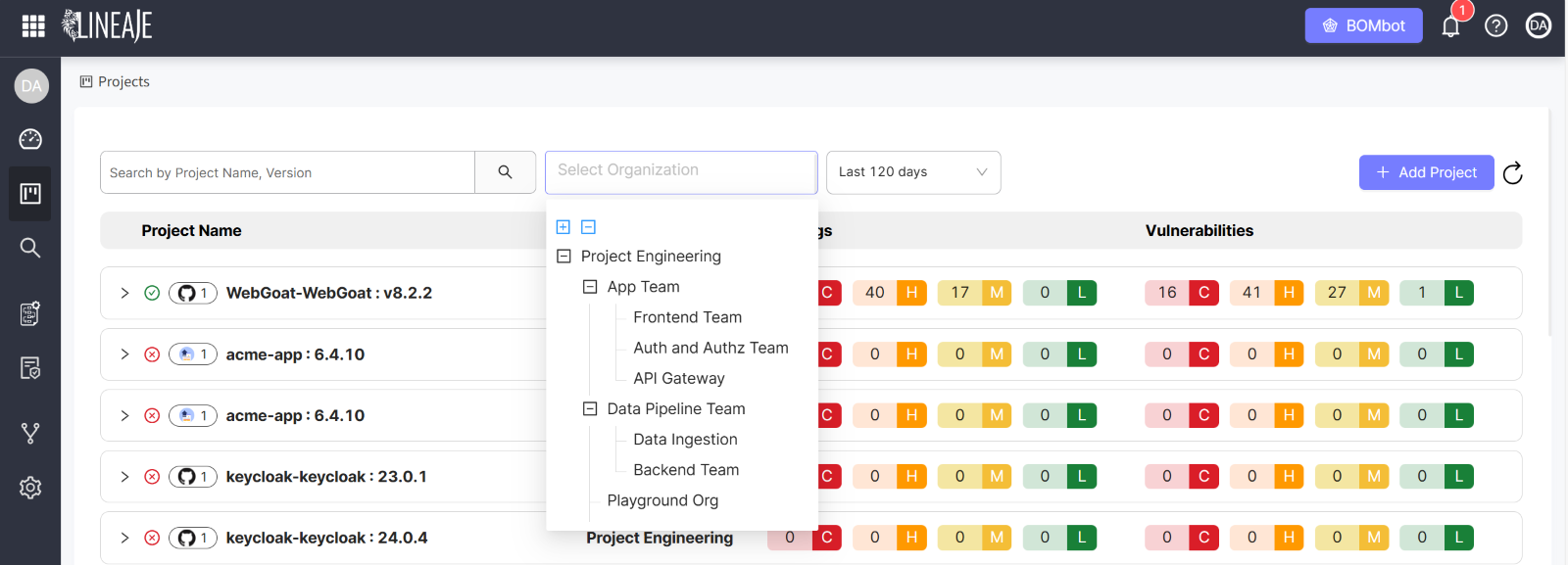Click the red status icon of keycloak-keycloak : 24.0.4

click(x=152, y=538)
